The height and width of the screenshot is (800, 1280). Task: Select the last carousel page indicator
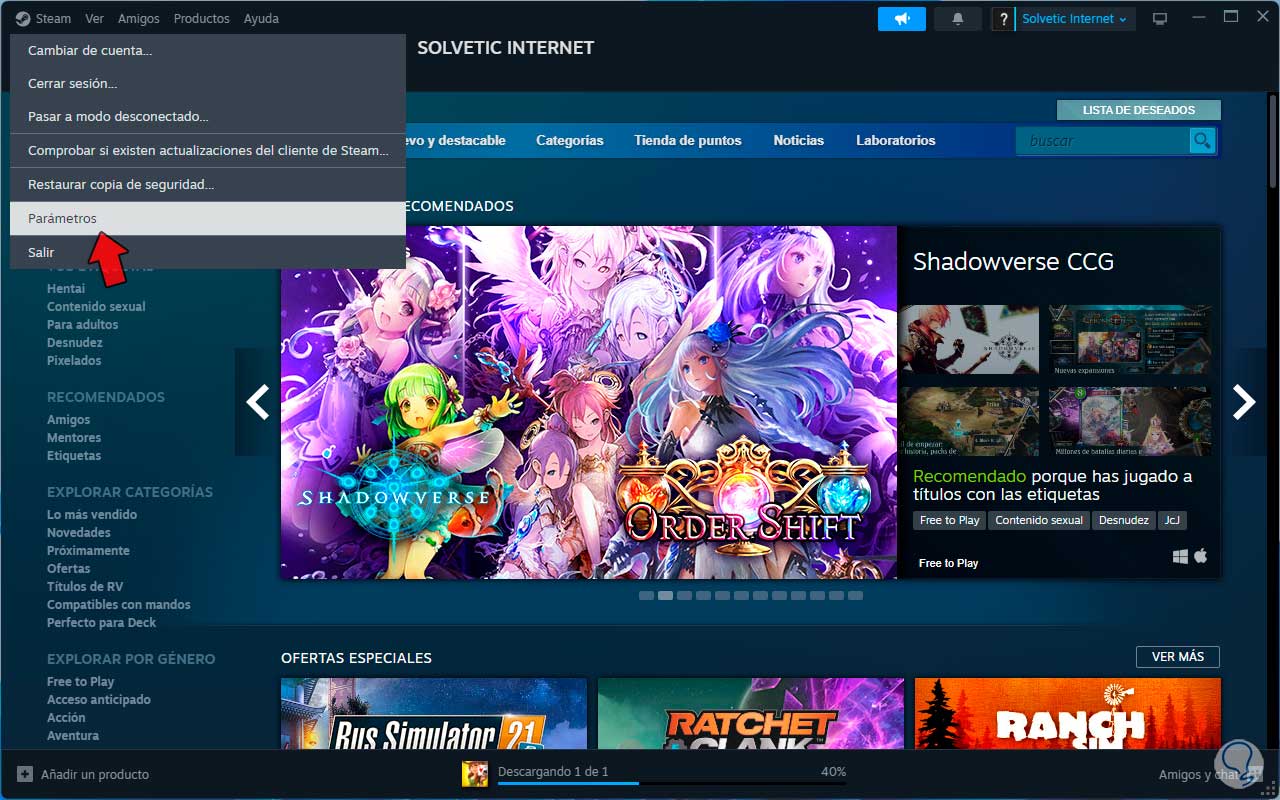tap(855, 595)
